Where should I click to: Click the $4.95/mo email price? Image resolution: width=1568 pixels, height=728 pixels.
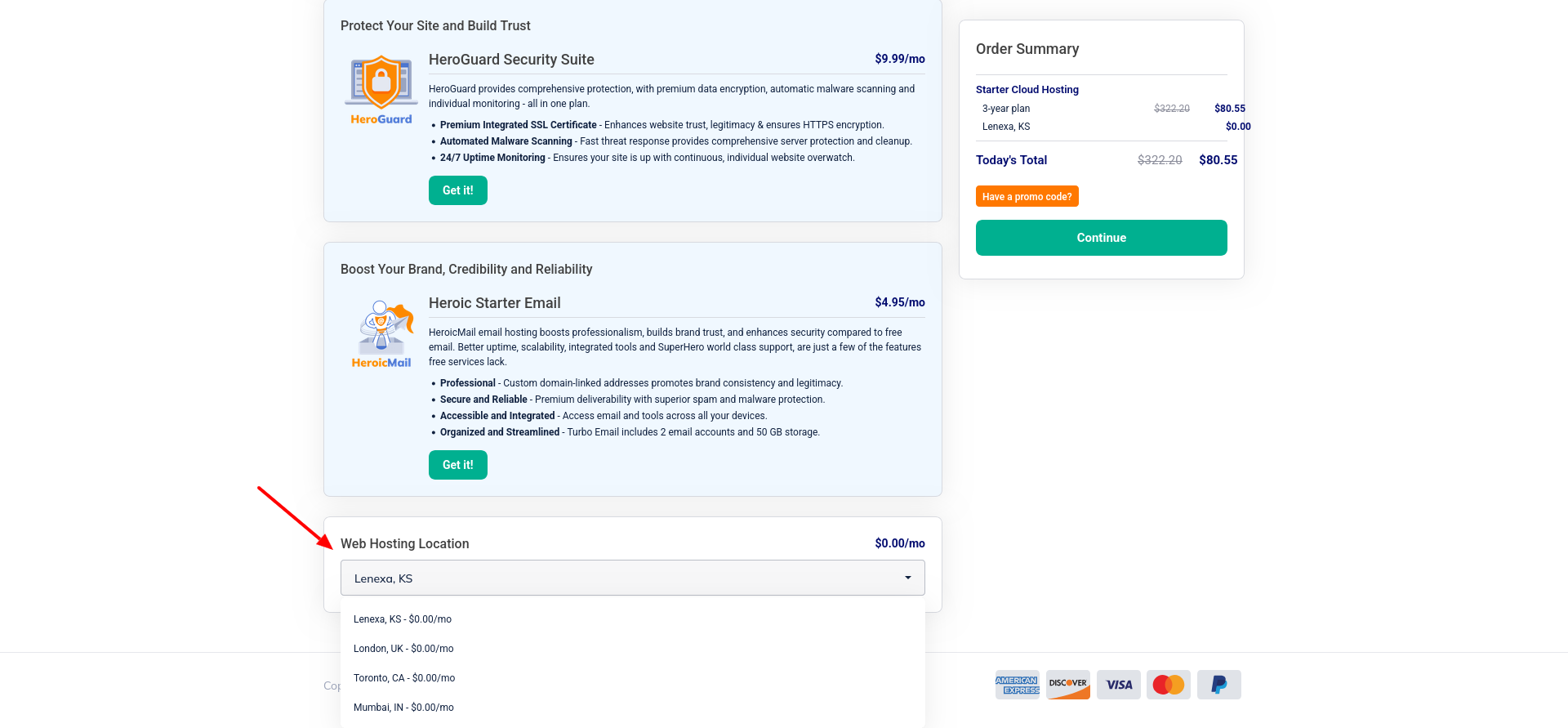[x=900, y=302]
